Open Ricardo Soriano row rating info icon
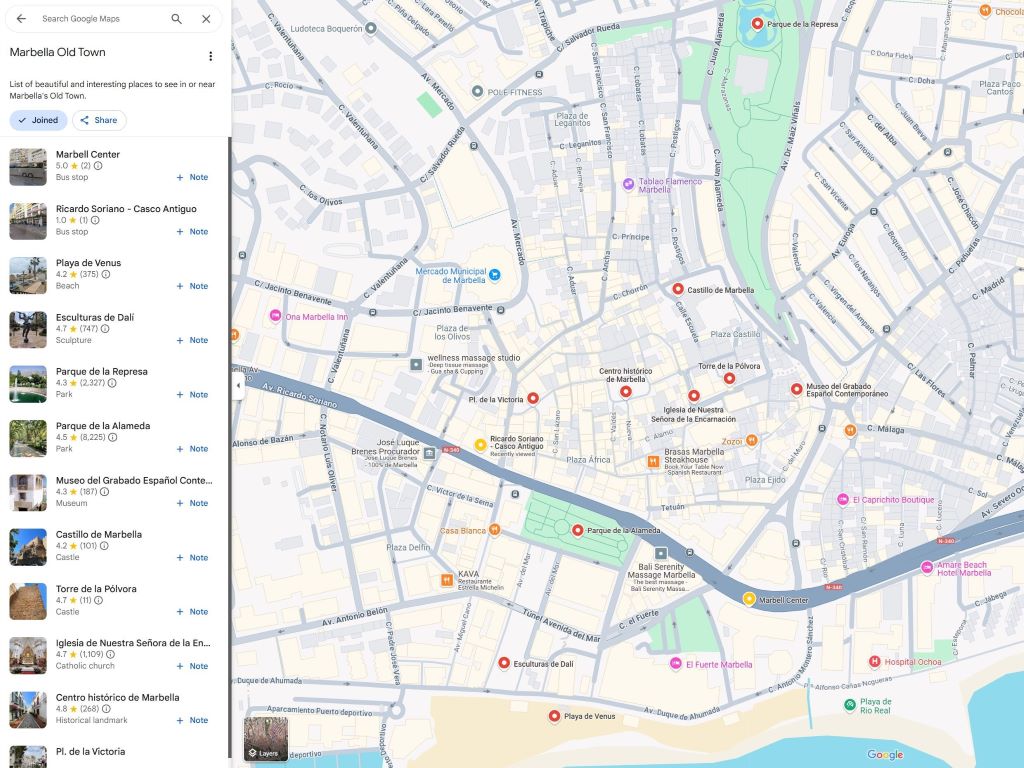The image size is (1024, 768). tap(95, 220)
